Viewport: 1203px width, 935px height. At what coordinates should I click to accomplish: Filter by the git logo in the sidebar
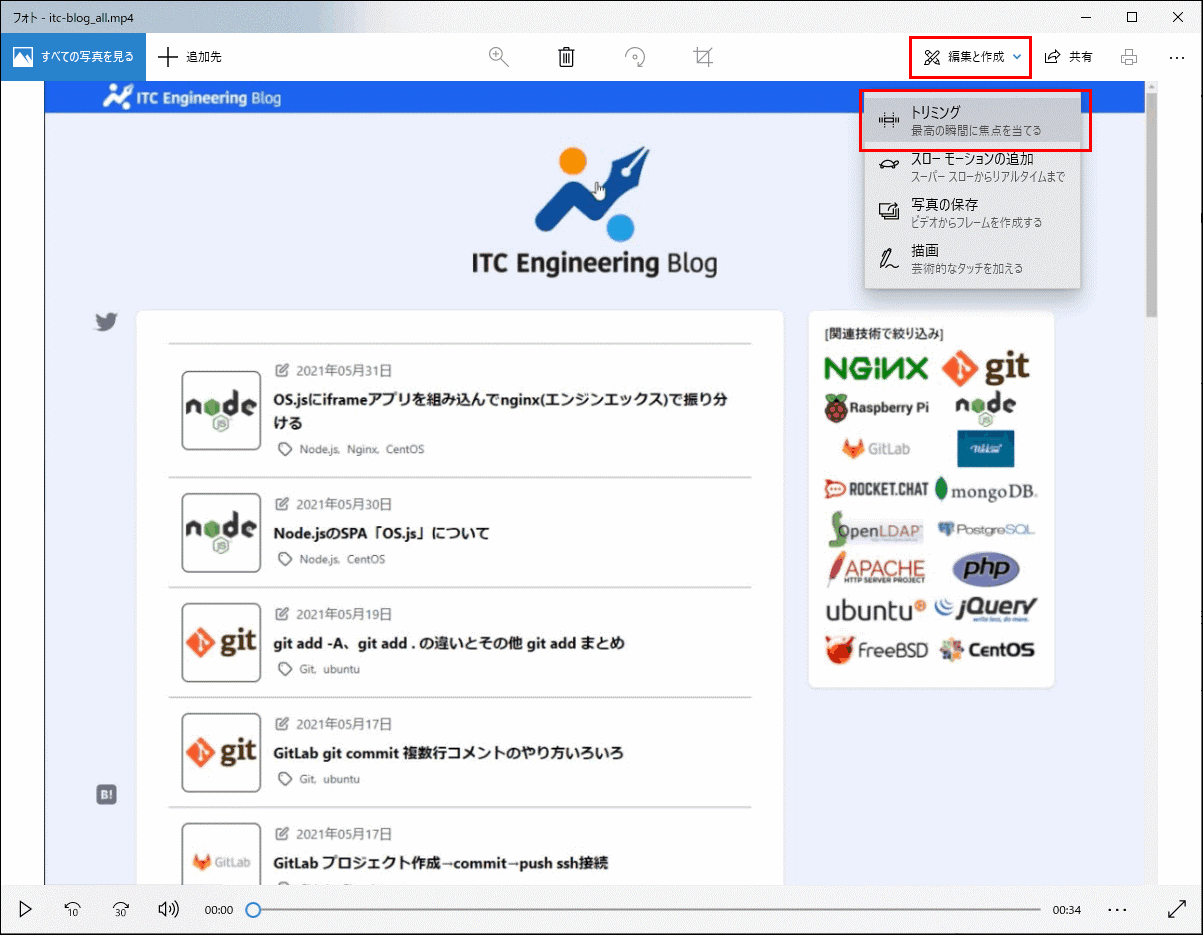tap(985, 368)
